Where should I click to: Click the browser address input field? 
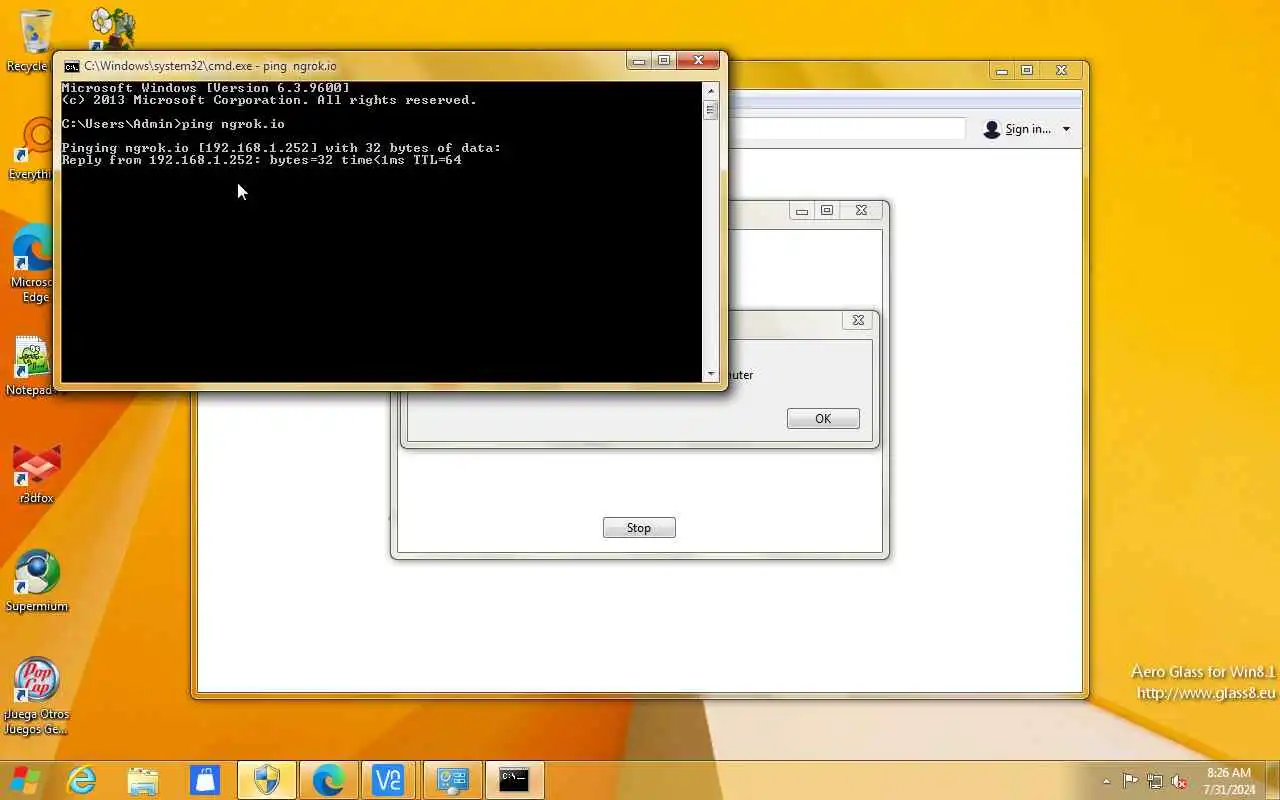coord(846,128)
